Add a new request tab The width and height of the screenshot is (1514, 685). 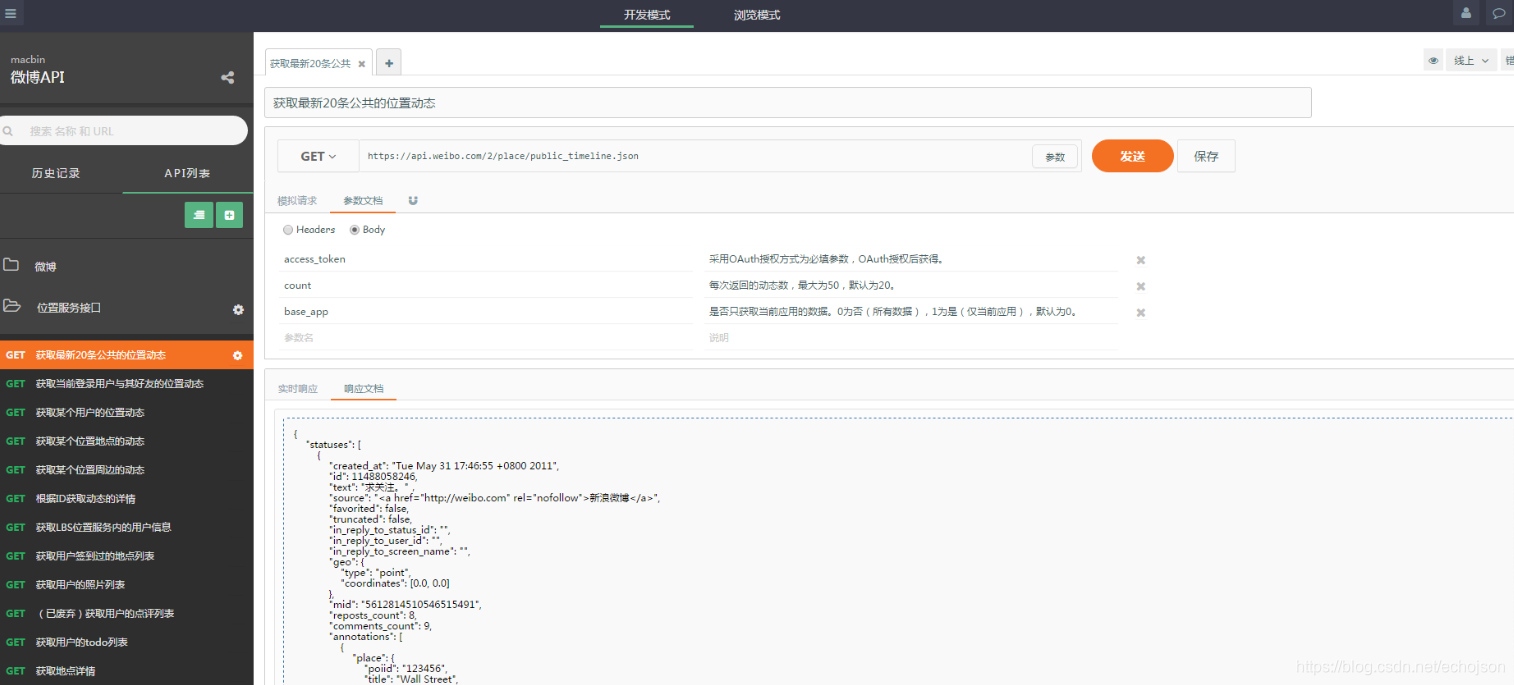coord(388,62)
